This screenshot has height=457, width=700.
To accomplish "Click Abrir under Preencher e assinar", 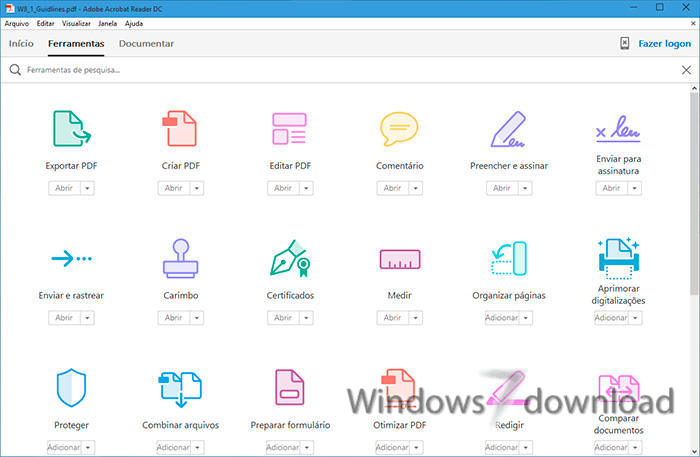I will [x=502, y=188].
